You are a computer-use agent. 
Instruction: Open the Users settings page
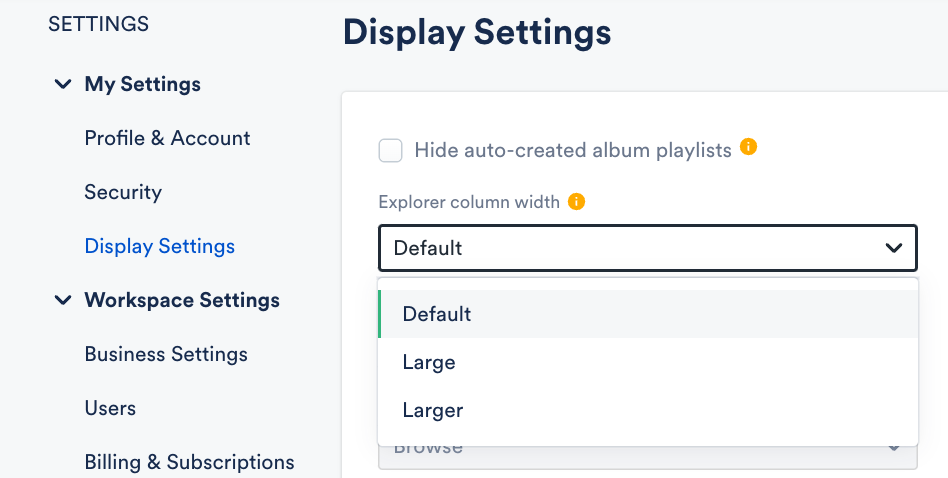click(x=110, y=408)
